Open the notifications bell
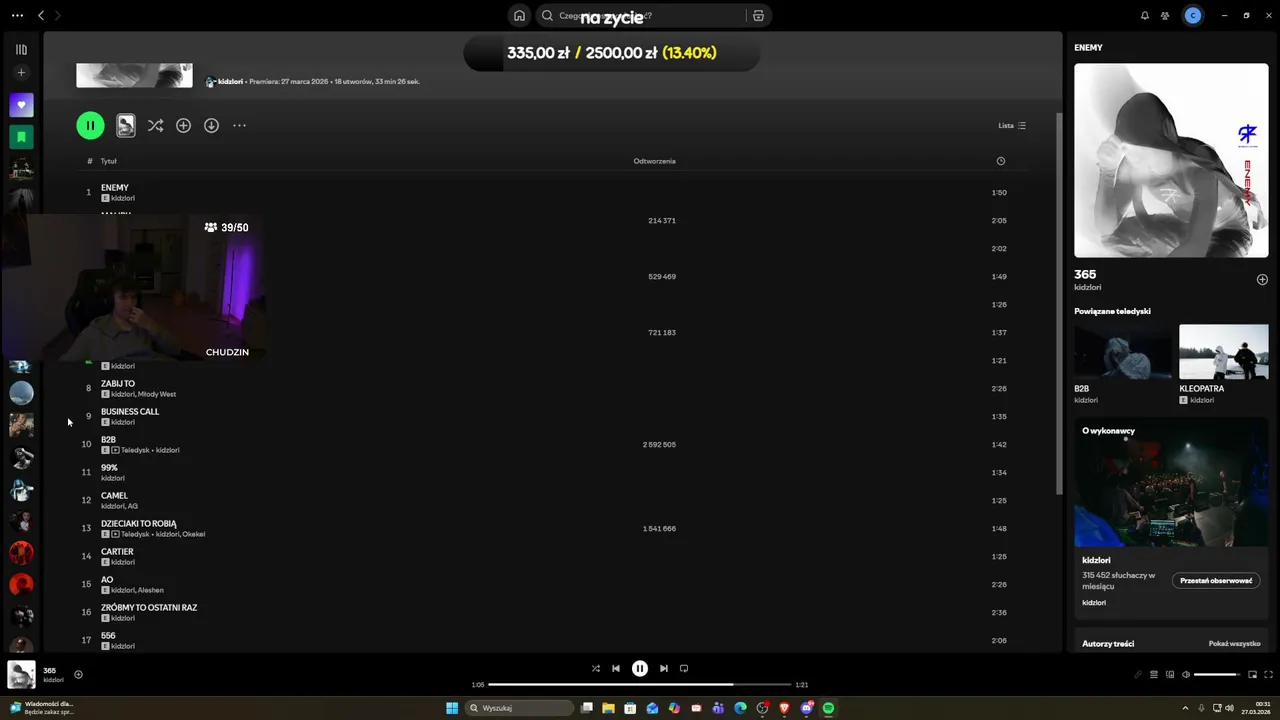This screenshot has width=1280, height=720. (x=1145, y=16)
